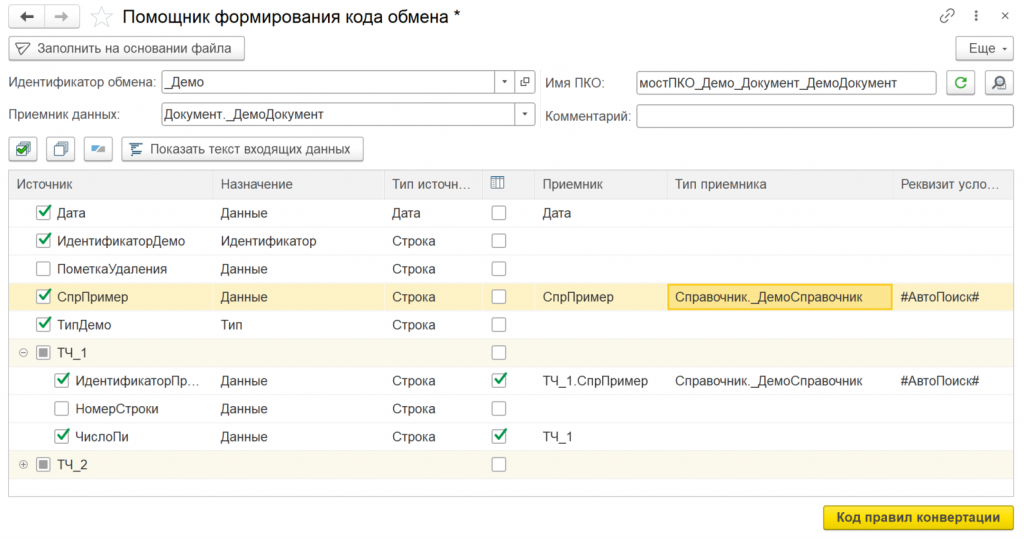The image size is (1024, 539).
Task: Click the magnifier search icon beside Имя ПКО
Action: tap(997, 83)
